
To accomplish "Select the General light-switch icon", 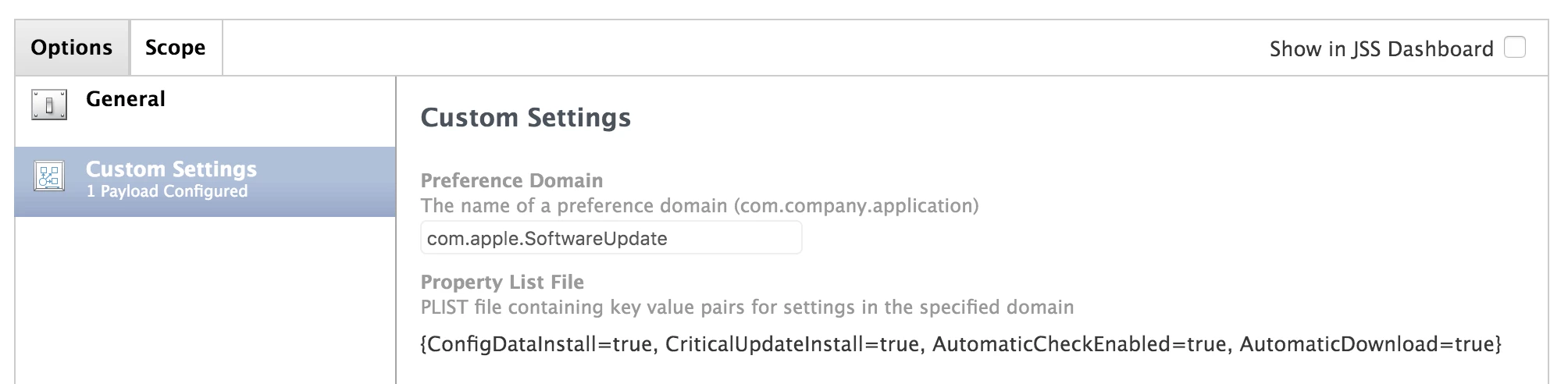I will [x=49, y=104].
